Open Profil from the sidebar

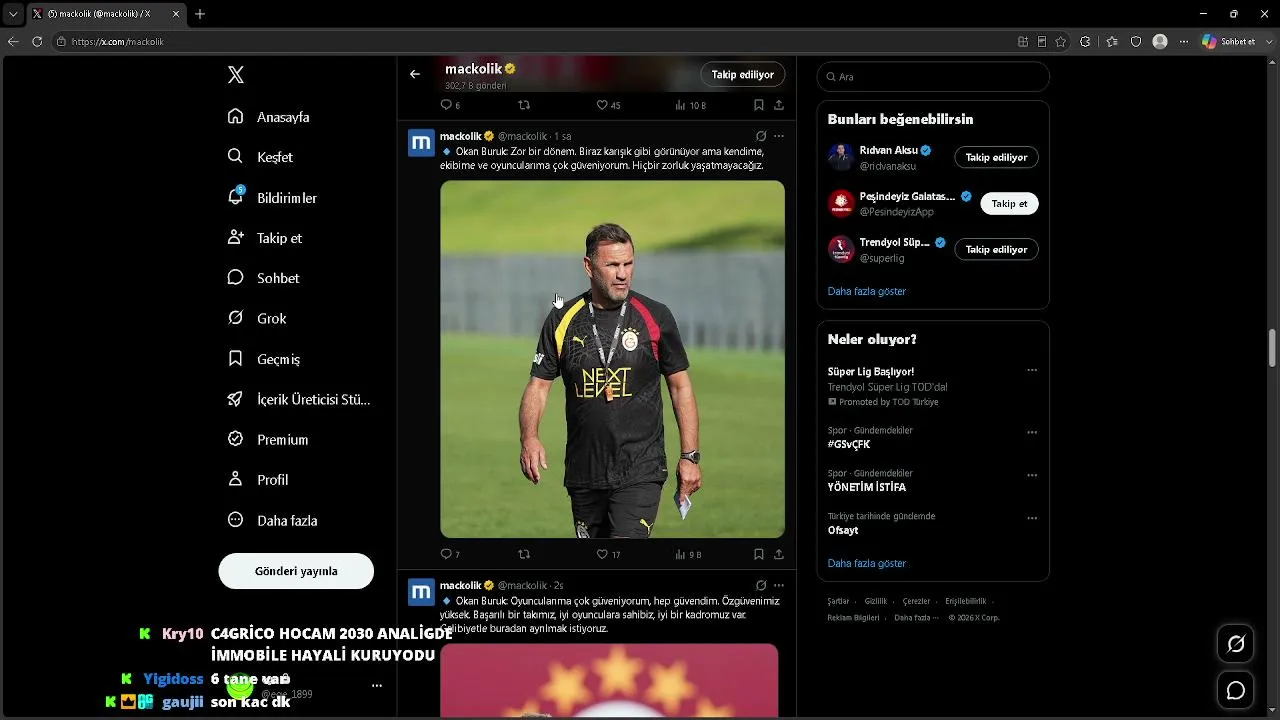(258, 480)
